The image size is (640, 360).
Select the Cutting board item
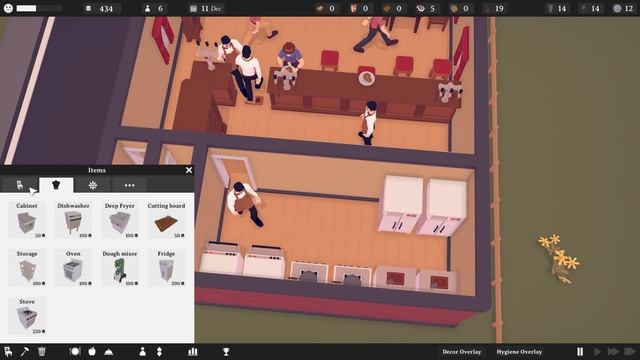click(x=166, y=220)
